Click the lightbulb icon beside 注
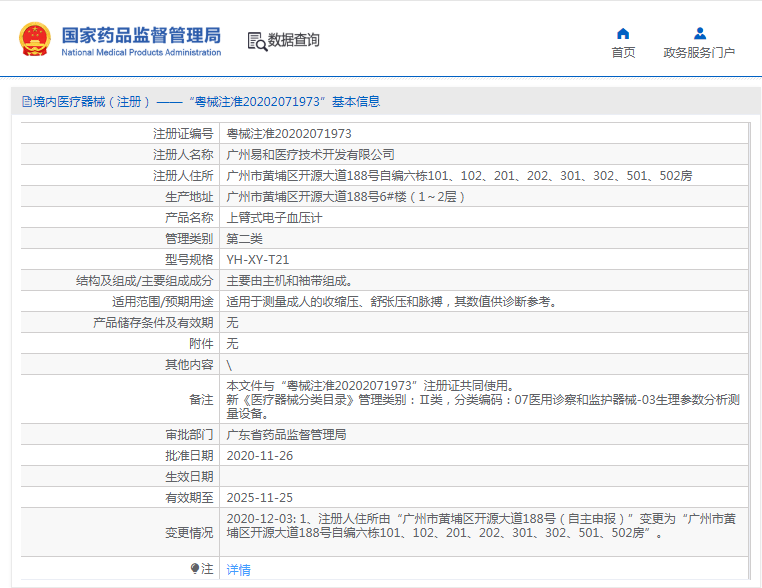 coord(194,569)
